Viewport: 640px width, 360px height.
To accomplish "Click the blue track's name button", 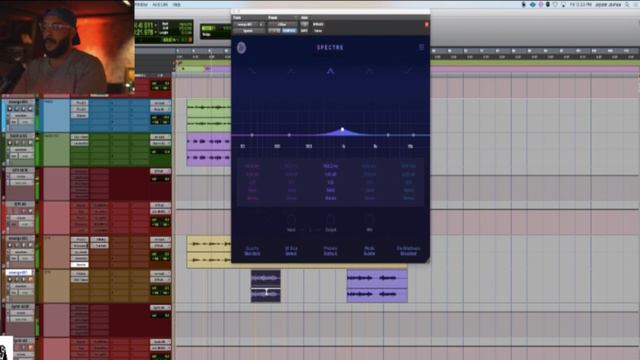I will point(18,102).
